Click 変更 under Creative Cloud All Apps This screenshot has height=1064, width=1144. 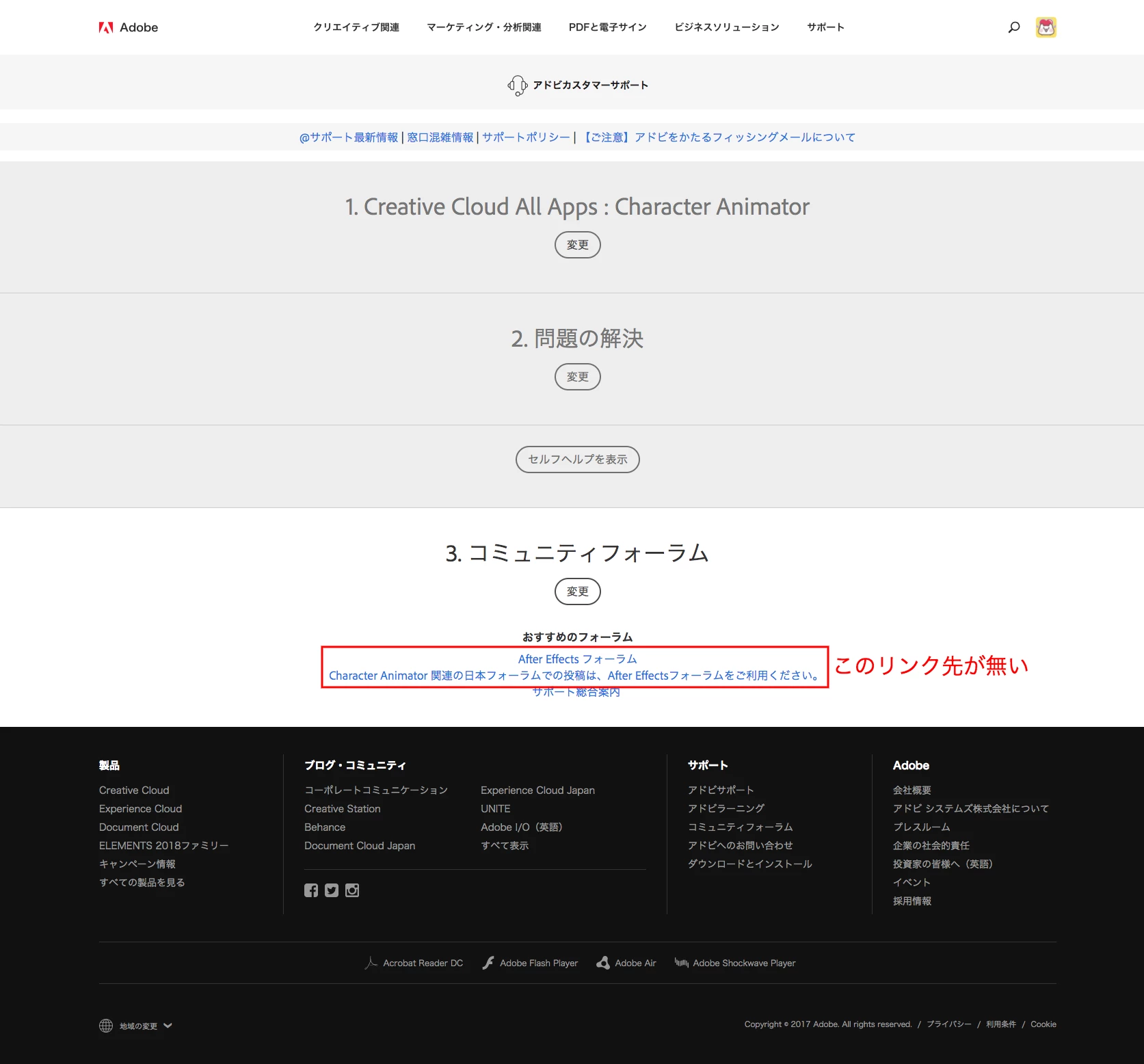coord(578,245)
